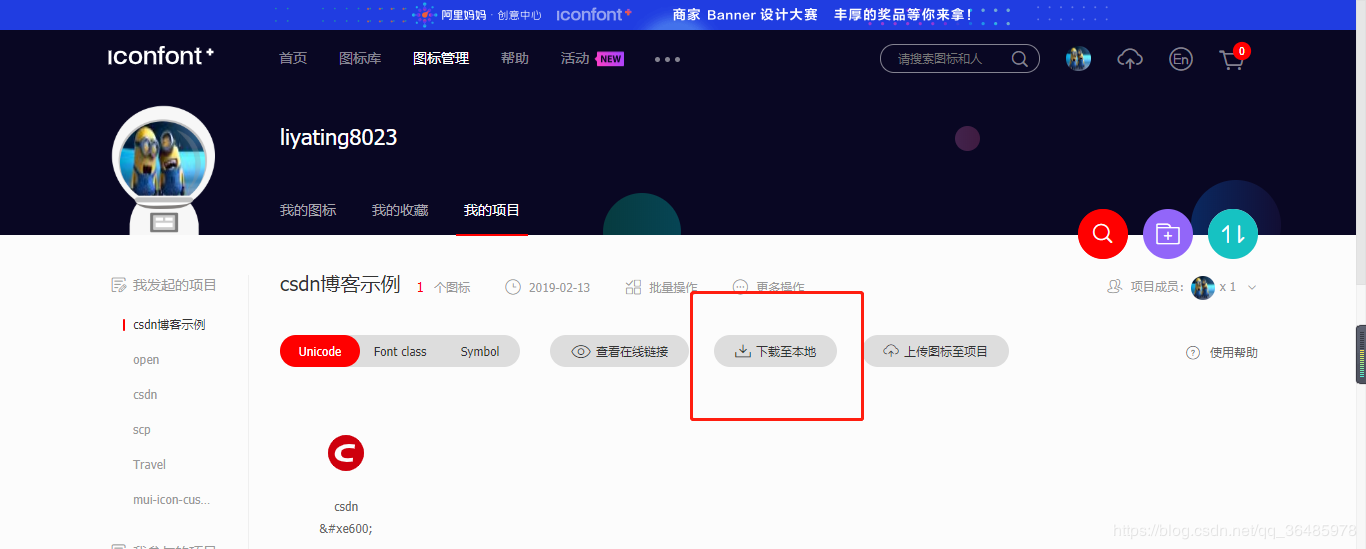Click the clock date 2019-02-13

click(x=547, y=287)
